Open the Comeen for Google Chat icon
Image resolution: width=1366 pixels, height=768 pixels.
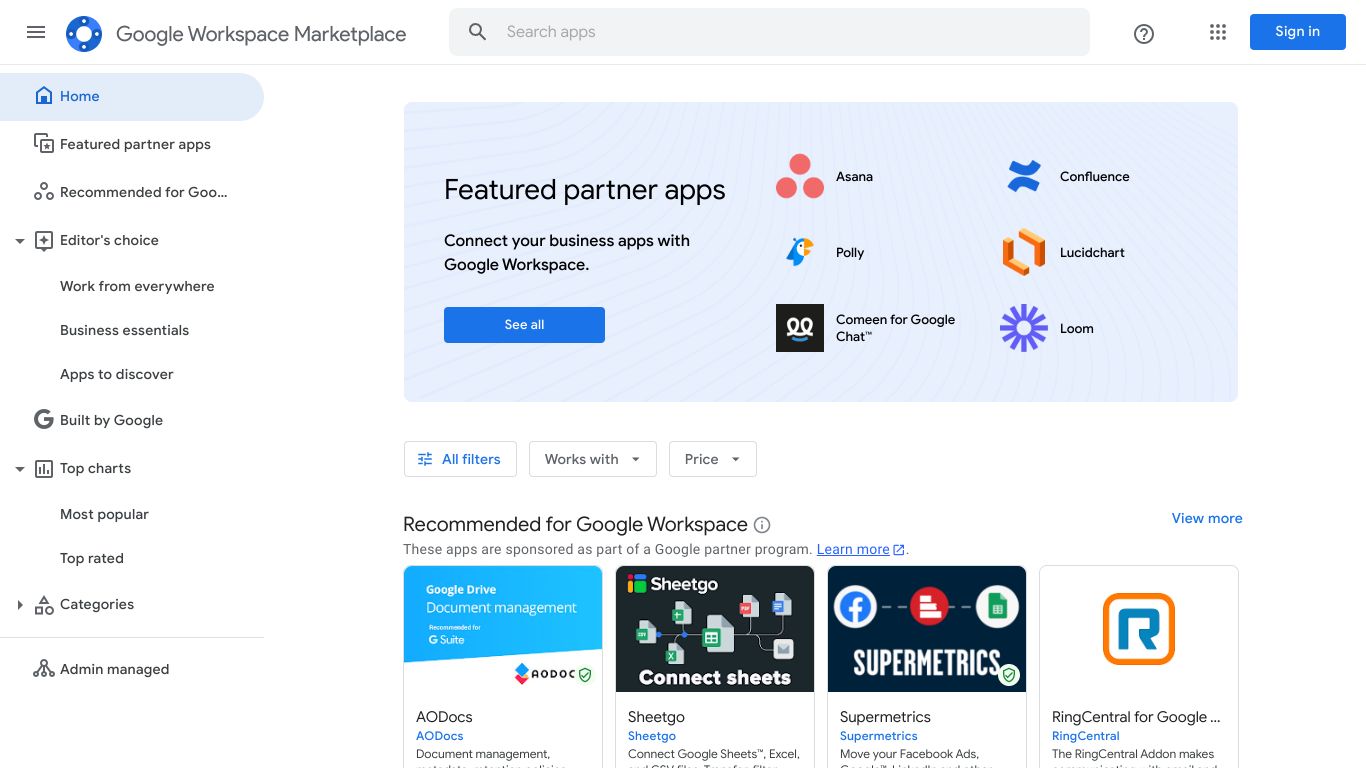(800, 328)
